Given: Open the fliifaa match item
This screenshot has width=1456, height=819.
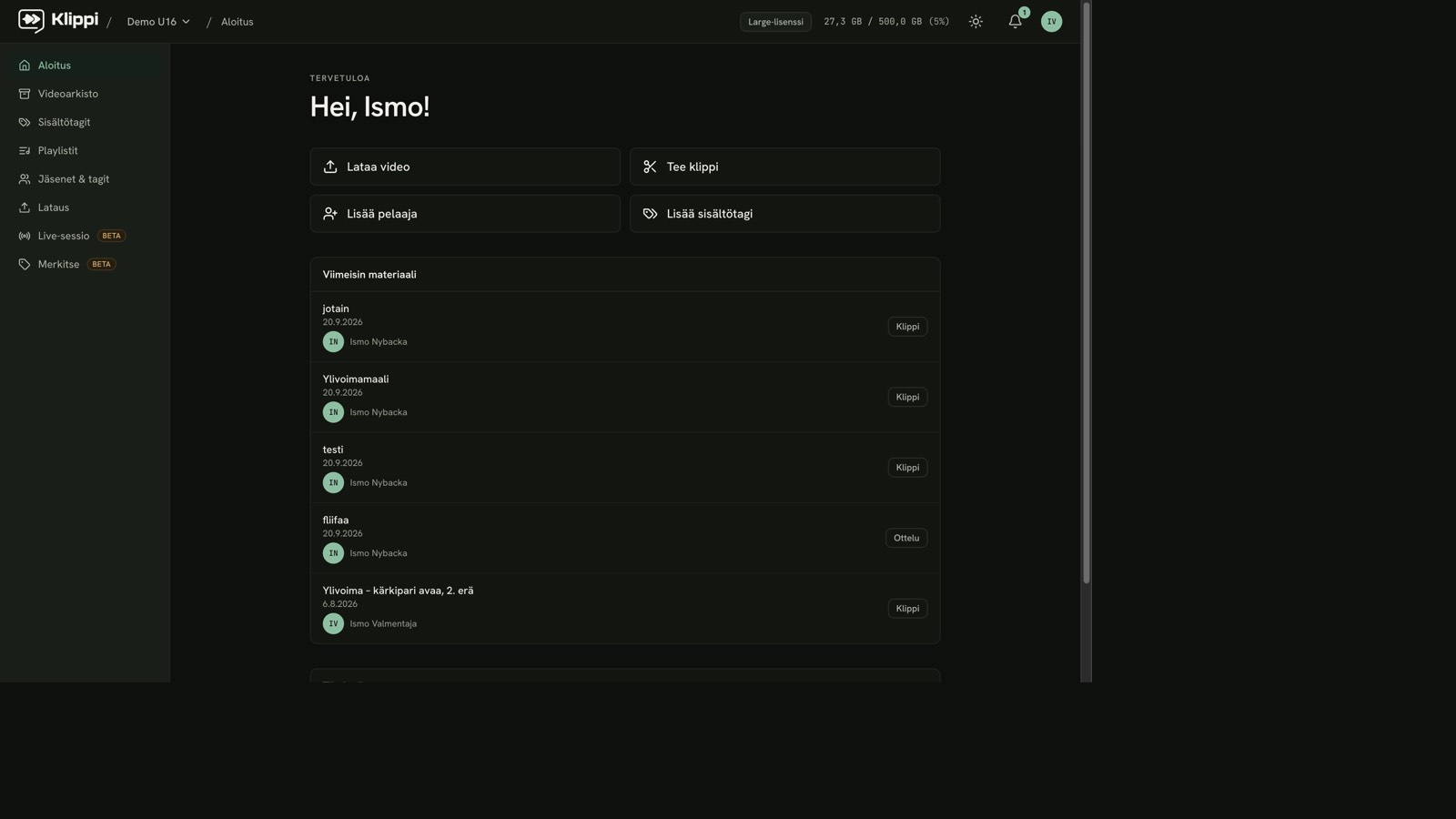Looking at the screenshot, I should tap(625, 538).
